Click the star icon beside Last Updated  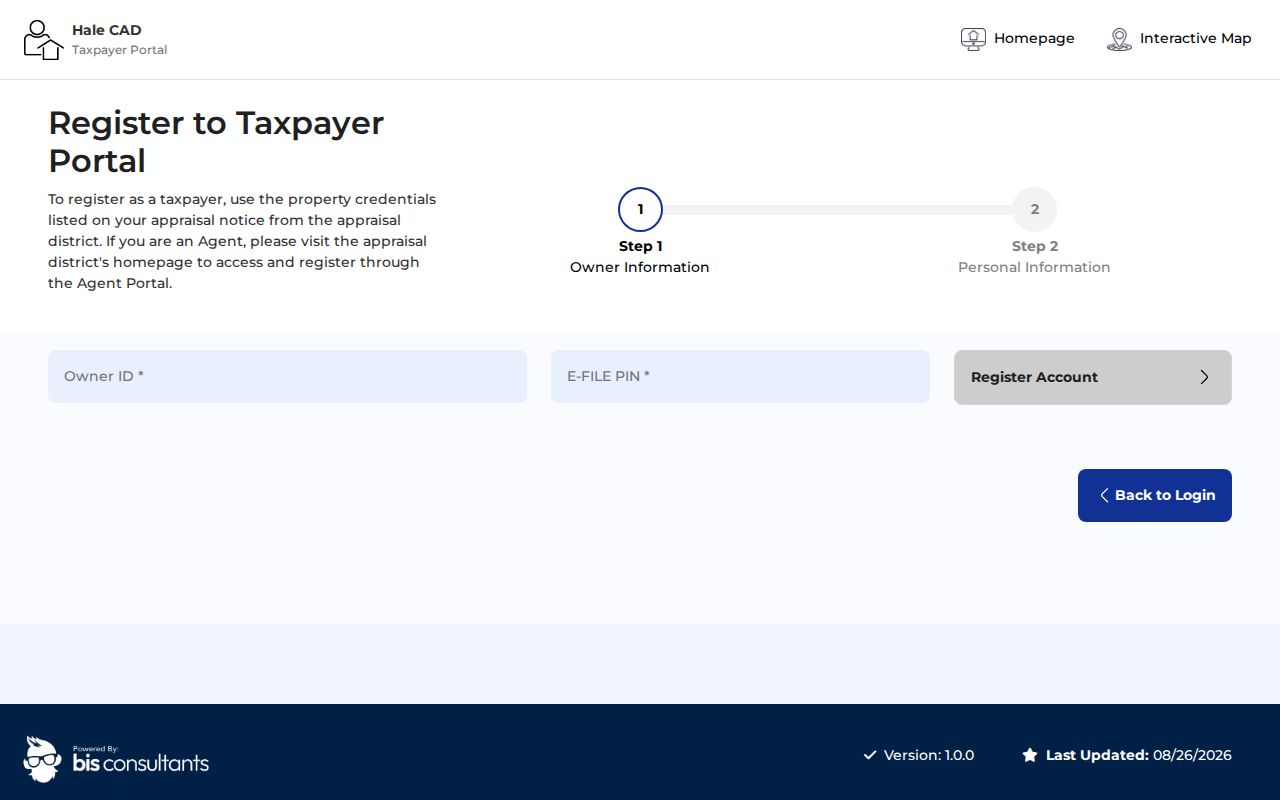coord(1030,755)
